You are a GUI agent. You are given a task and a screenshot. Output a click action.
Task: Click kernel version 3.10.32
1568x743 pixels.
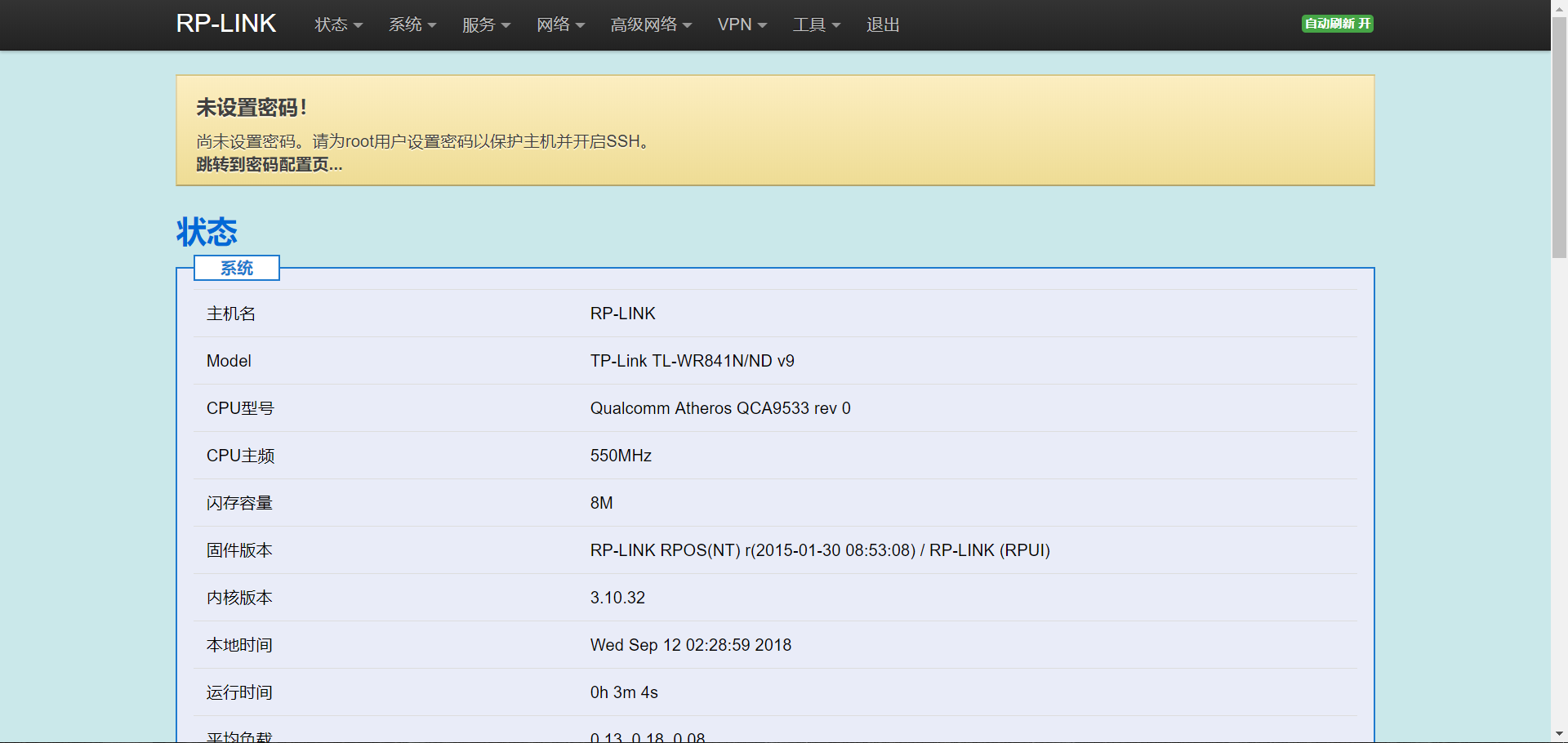pos(617,598)
